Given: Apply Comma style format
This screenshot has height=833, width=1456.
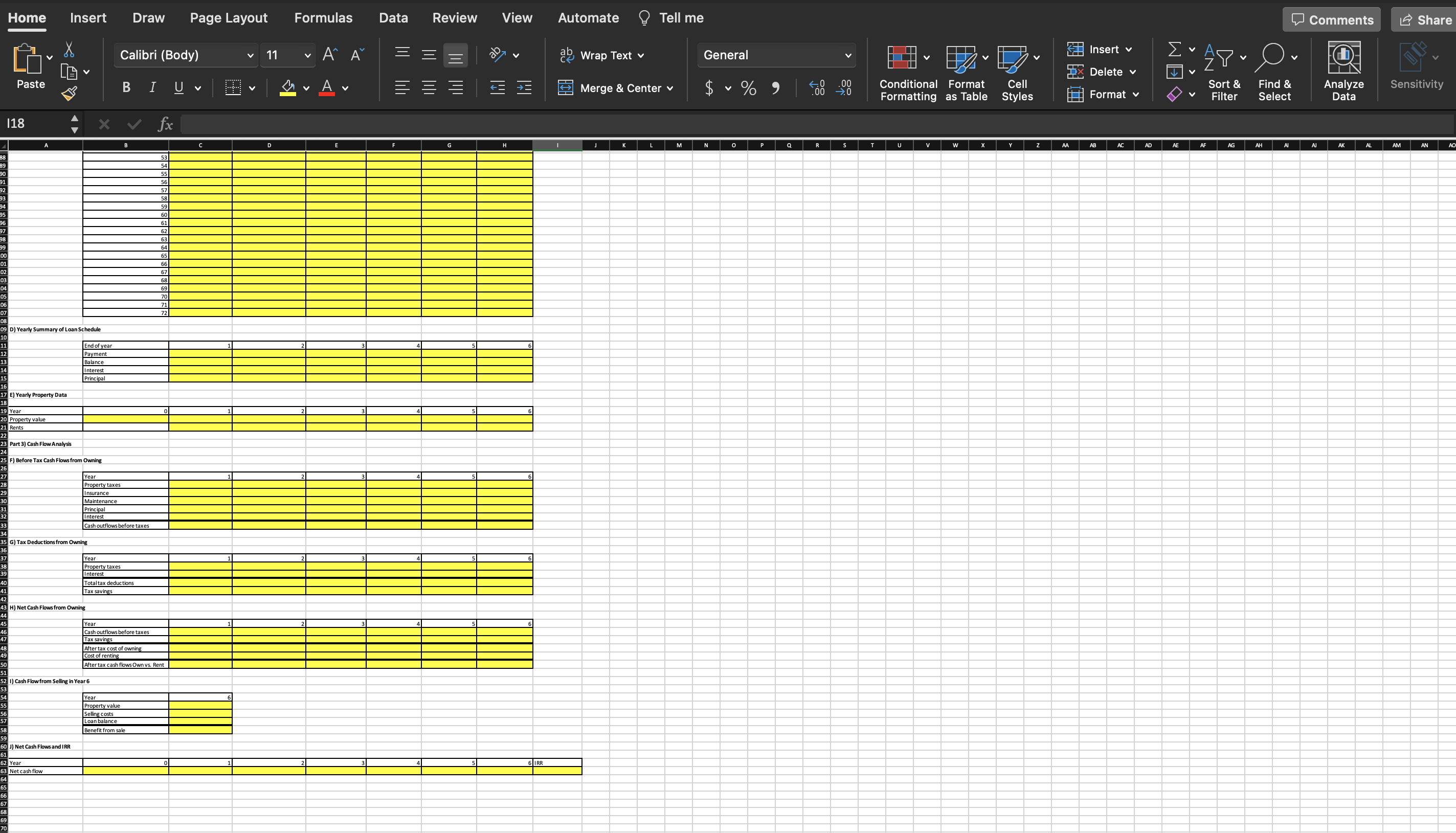Looking at the screenshot, I should (x=776, y=88).
